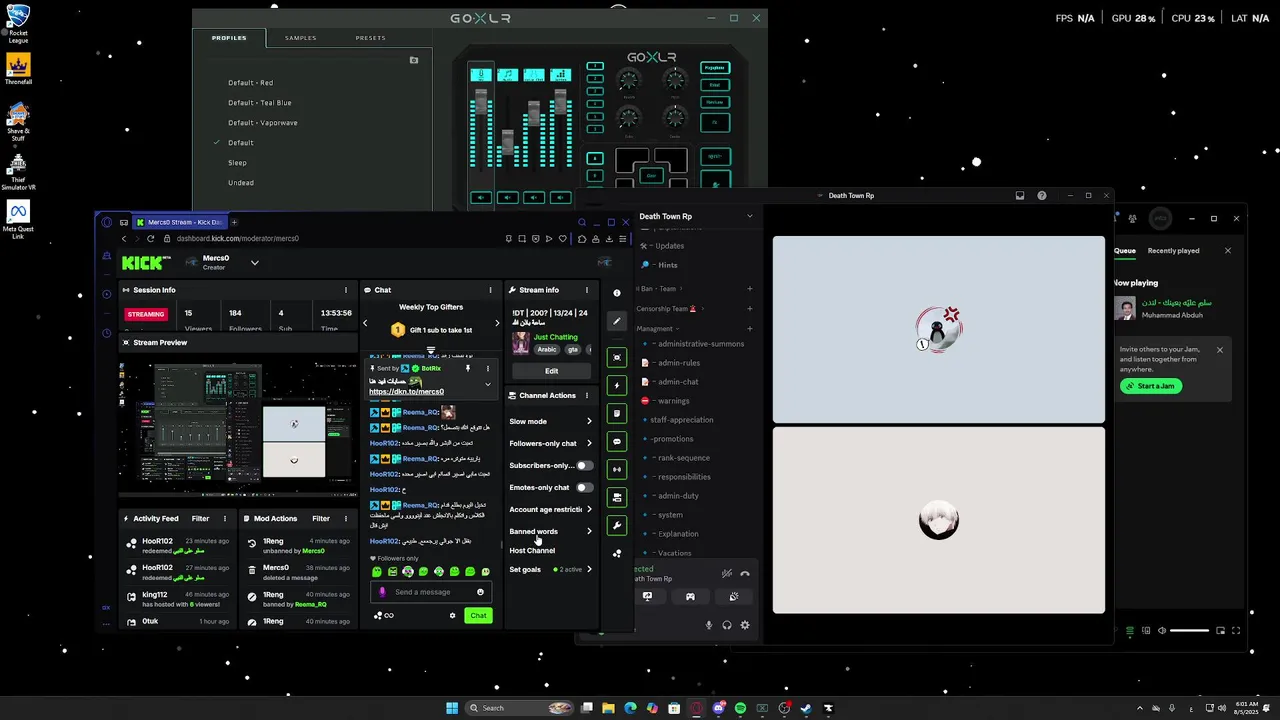Click Spotify volume slider

(x=1190, y=631)
